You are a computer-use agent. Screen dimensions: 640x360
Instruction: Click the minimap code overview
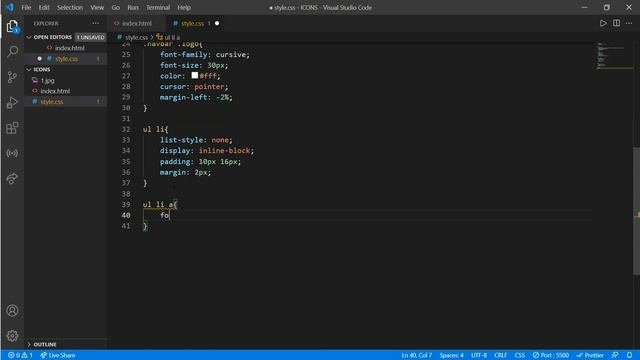614,55
